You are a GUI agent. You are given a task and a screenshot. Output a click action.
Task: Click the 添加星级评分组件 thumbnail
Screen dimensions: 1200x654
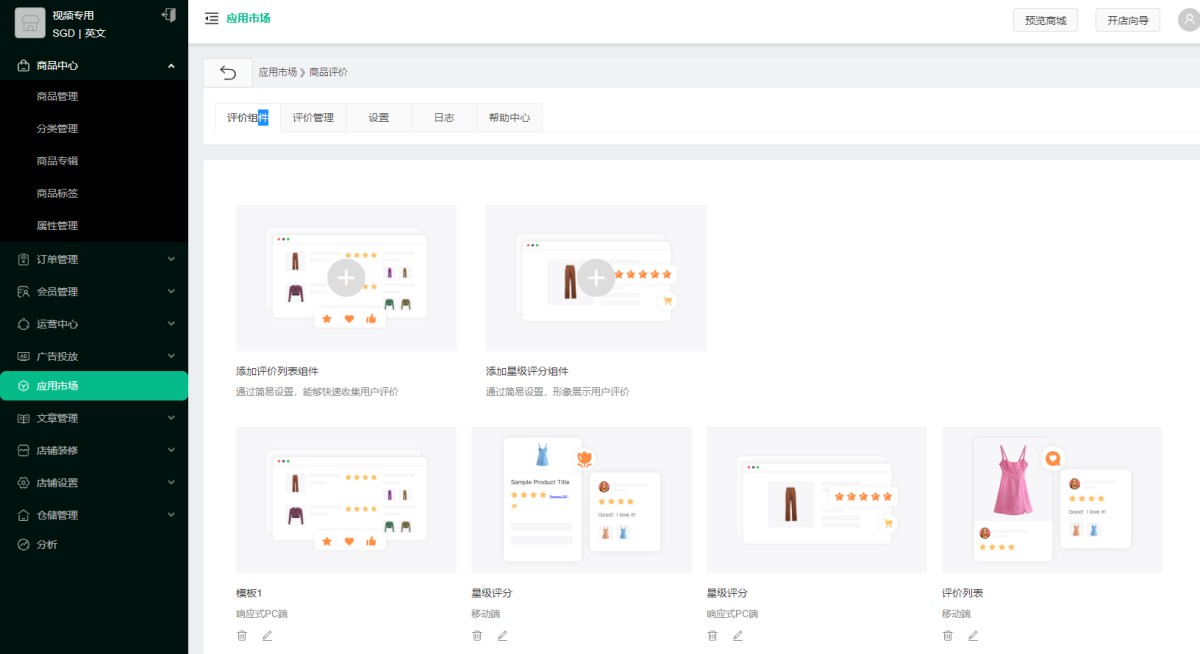[596, 277]
